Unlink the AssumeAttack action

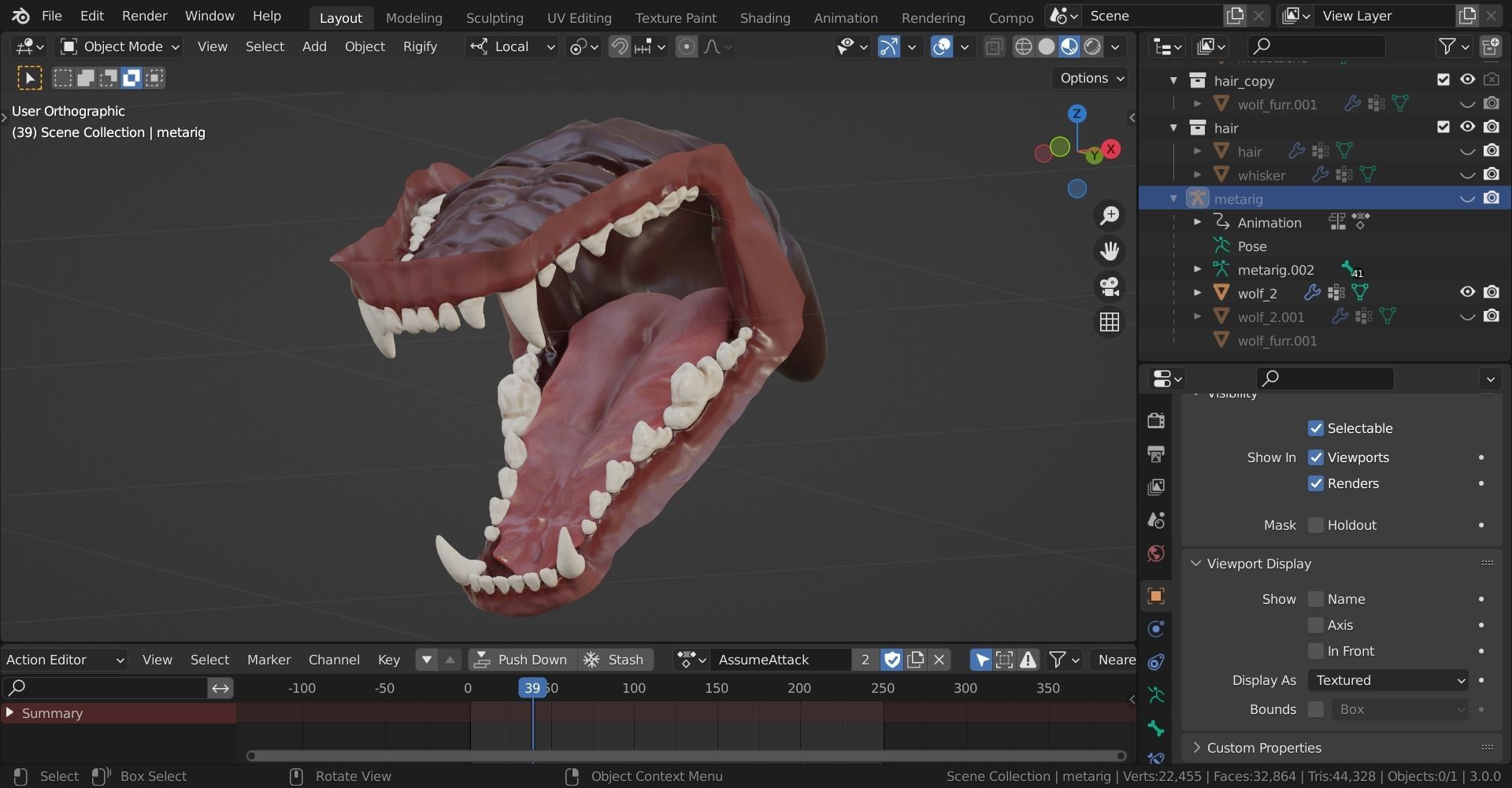point(939,660)
